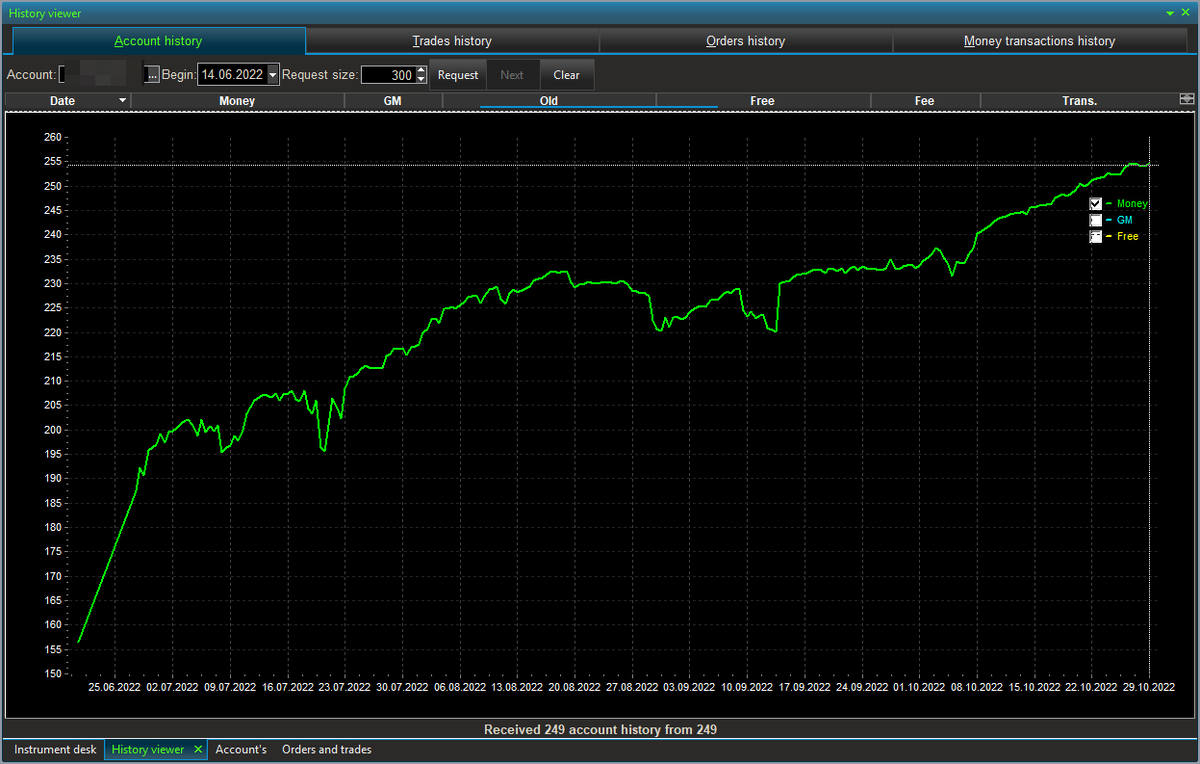Click x-axis date label 20.08.2022

(574, 688)
